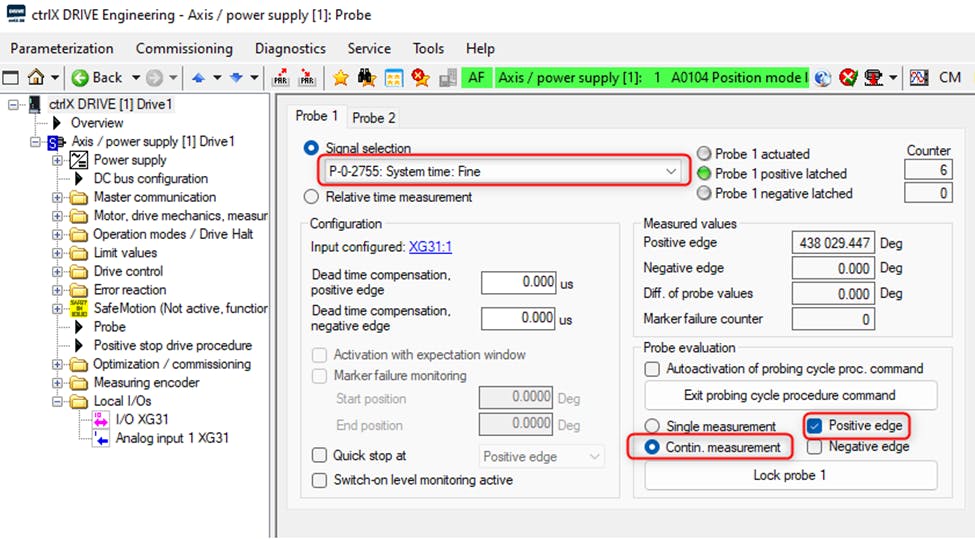Collapse the Local I/Os tree node

(58, 401)
